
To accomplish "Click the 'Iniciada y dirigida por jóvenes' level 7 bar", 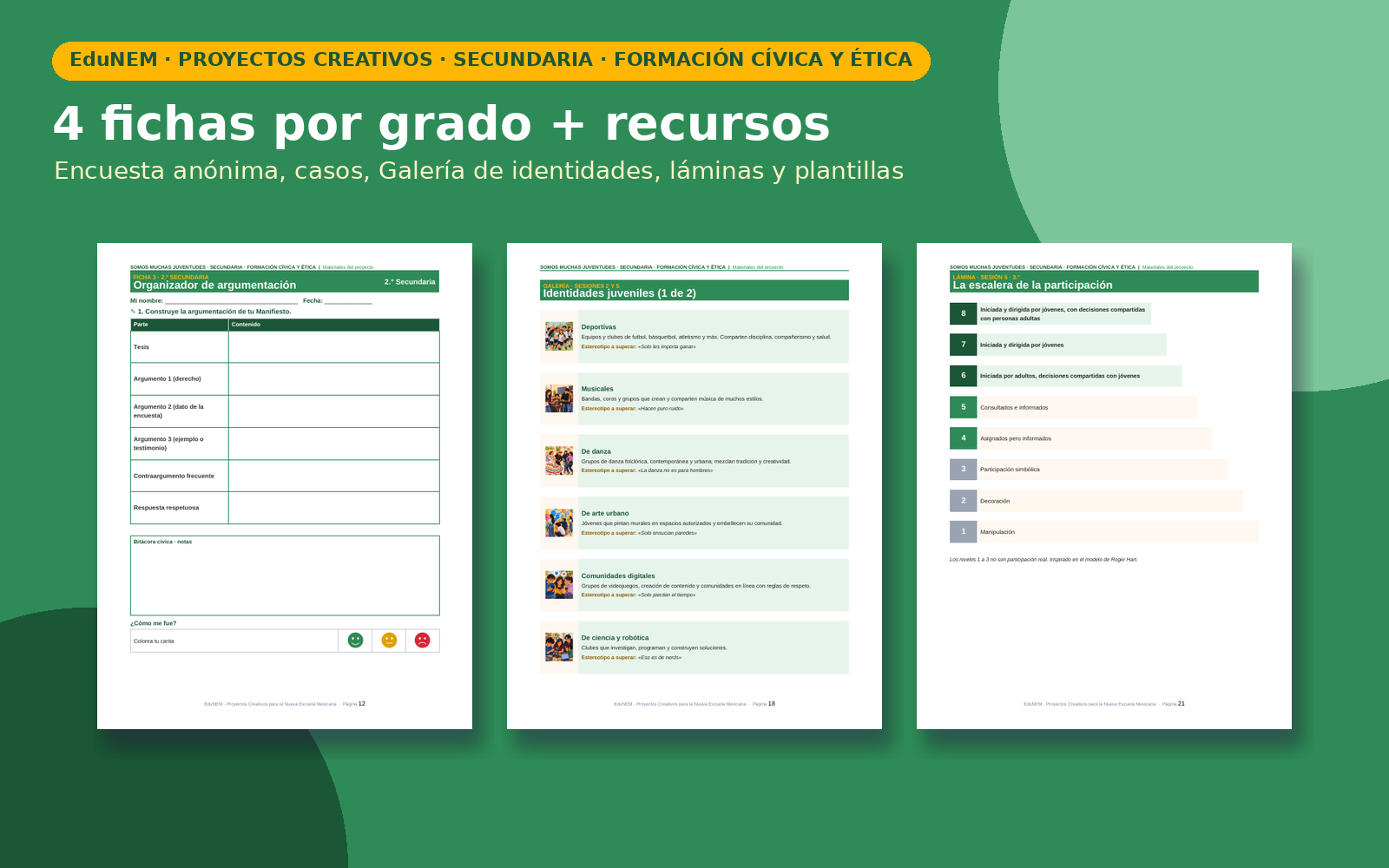I will coord(1071,345).
